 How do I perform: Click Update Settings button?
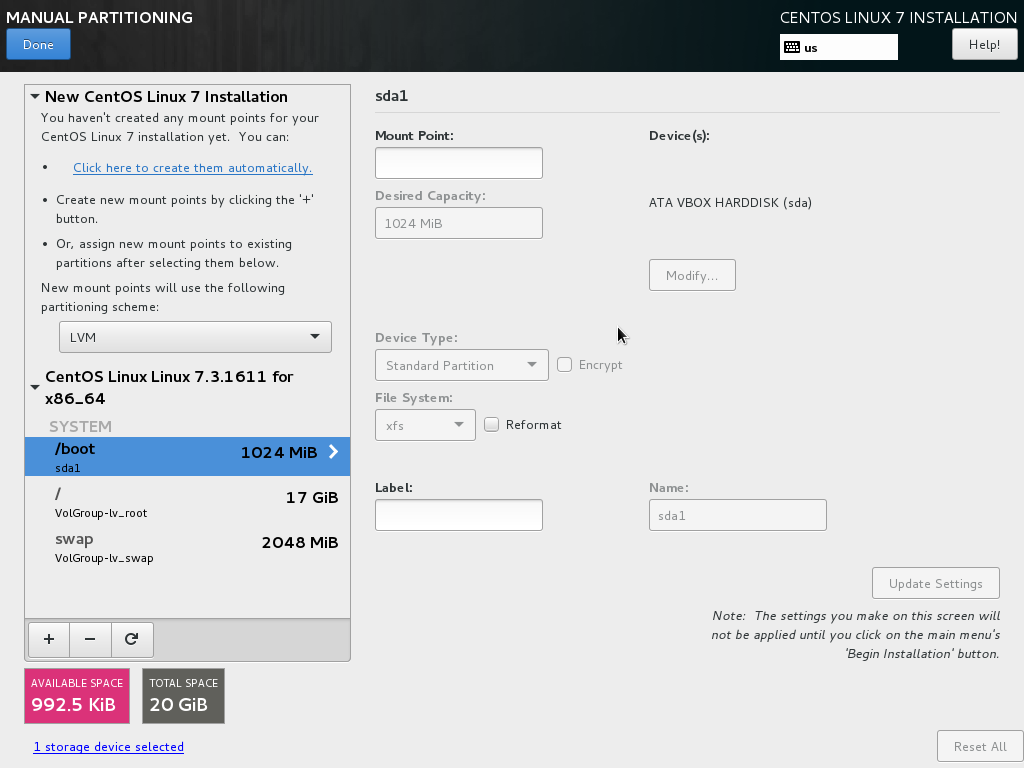935,583
